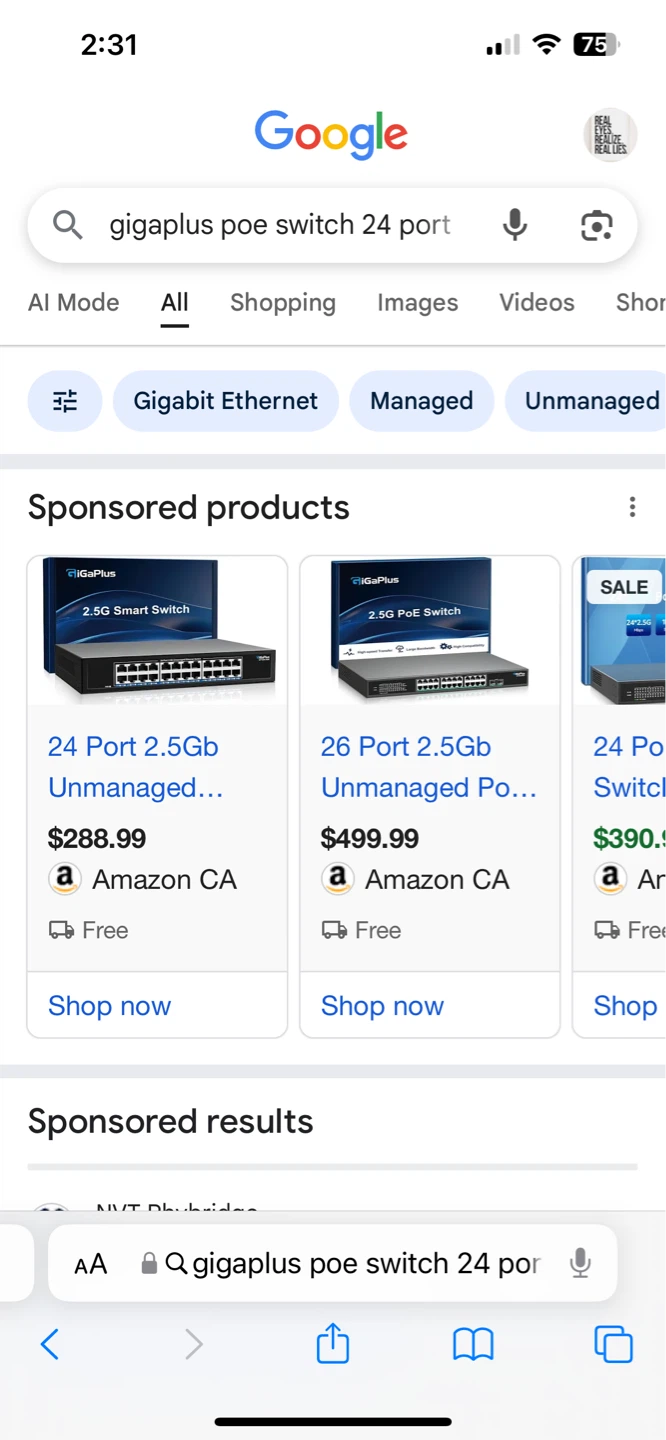Toggle the Managed filter chip
666x1440 pixels.
click(x=421, y=401)
